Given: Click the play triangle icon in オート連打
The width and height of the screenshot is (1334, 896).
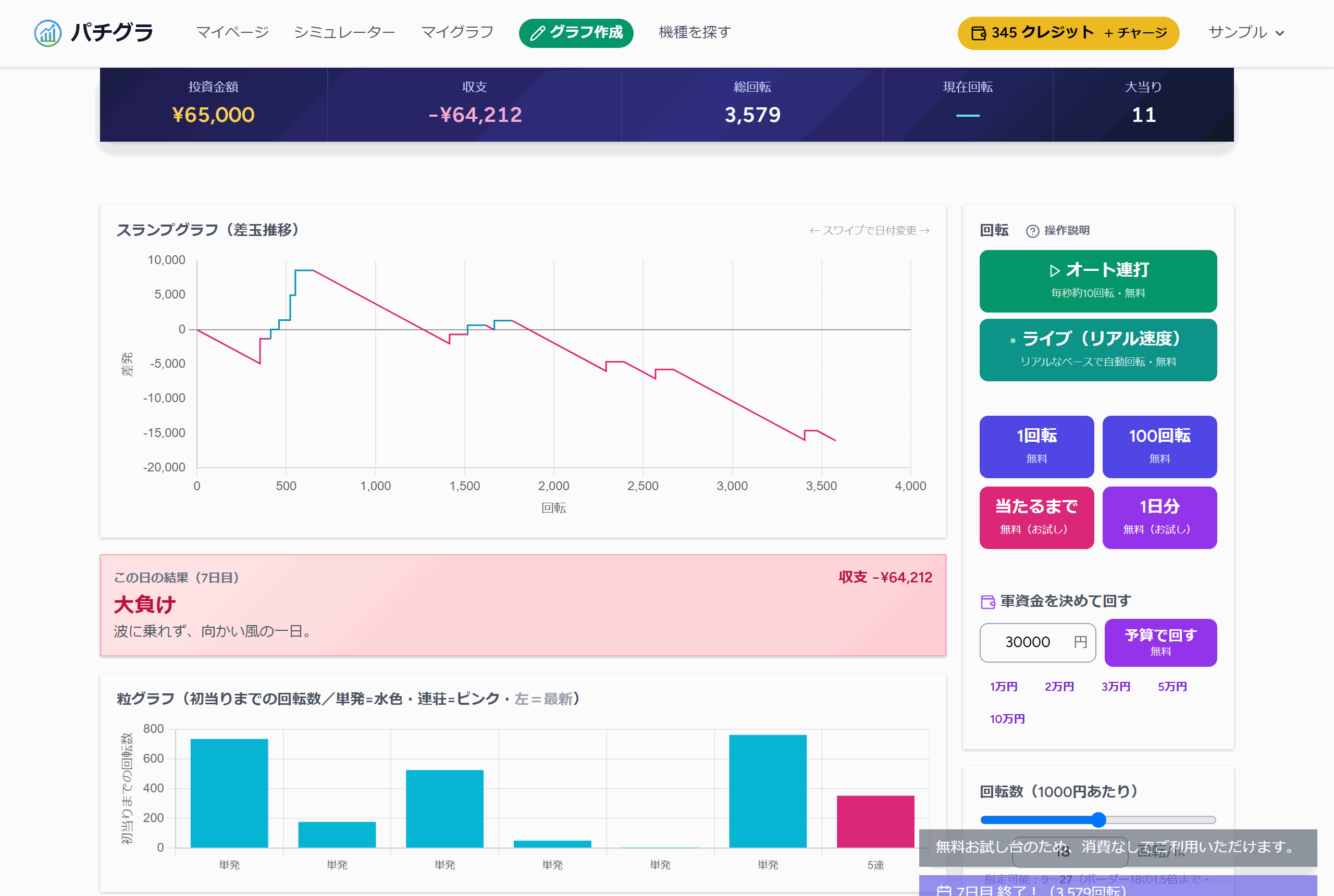Looking at the screenshot, I should click(1055, 270).
